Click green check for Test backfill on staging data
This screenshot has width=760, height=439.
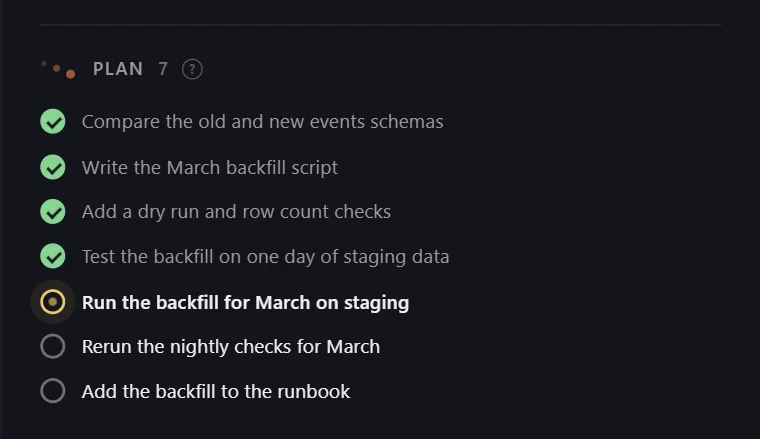53,256
